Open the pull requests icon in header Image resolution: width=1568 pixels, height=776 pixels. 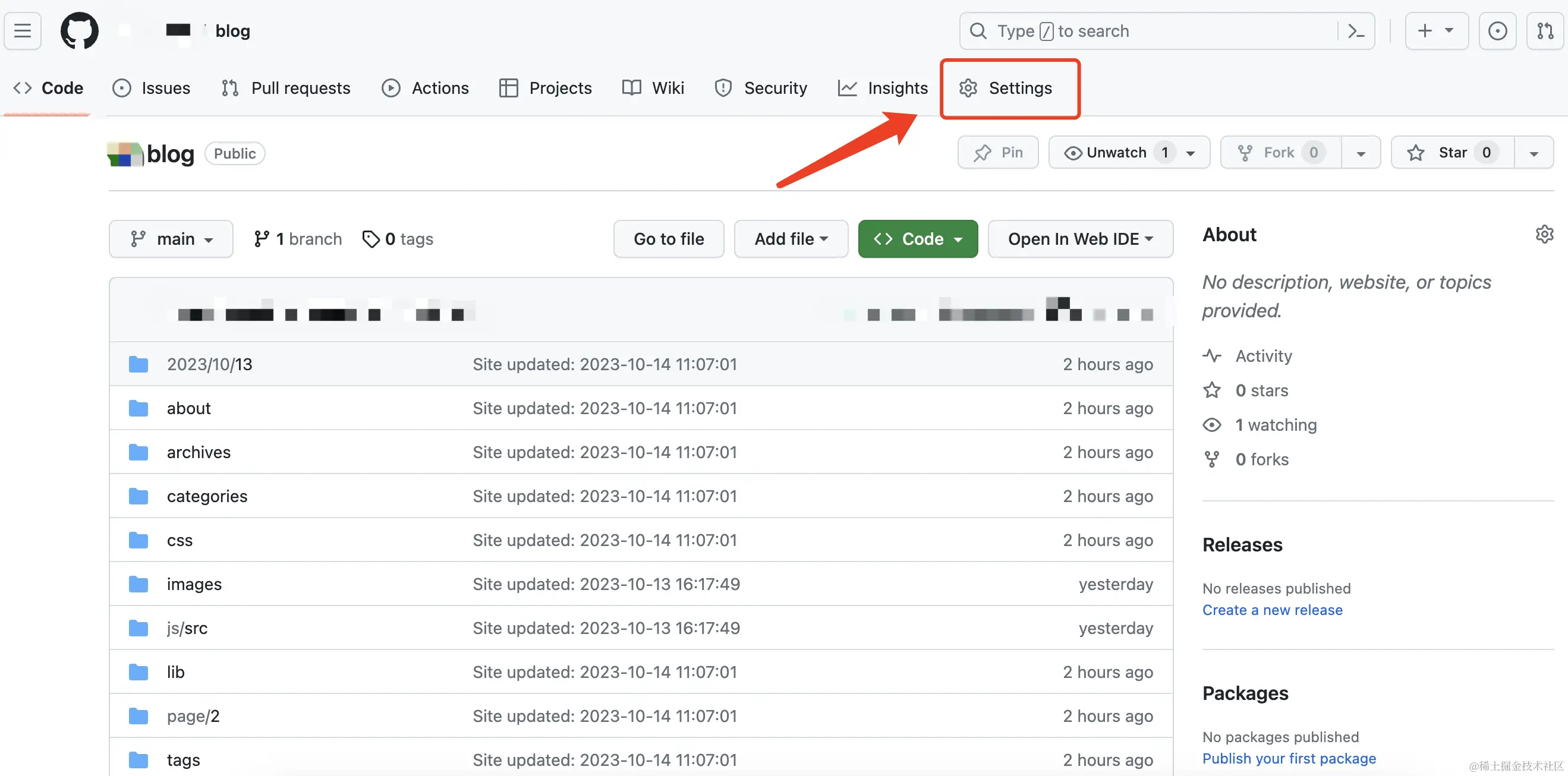tap(1545, 30)
